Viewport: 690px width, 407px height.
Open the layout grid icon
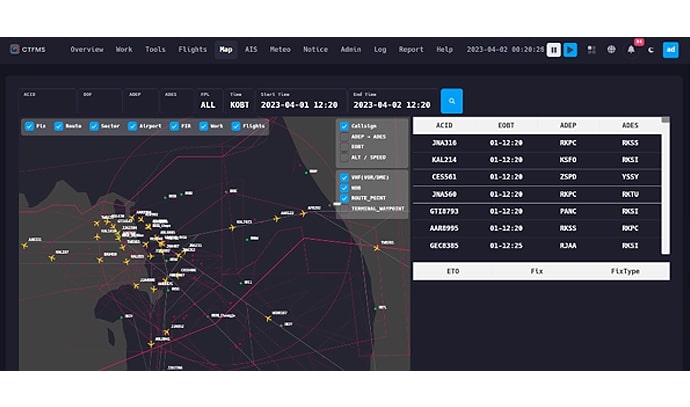[591, 49]
